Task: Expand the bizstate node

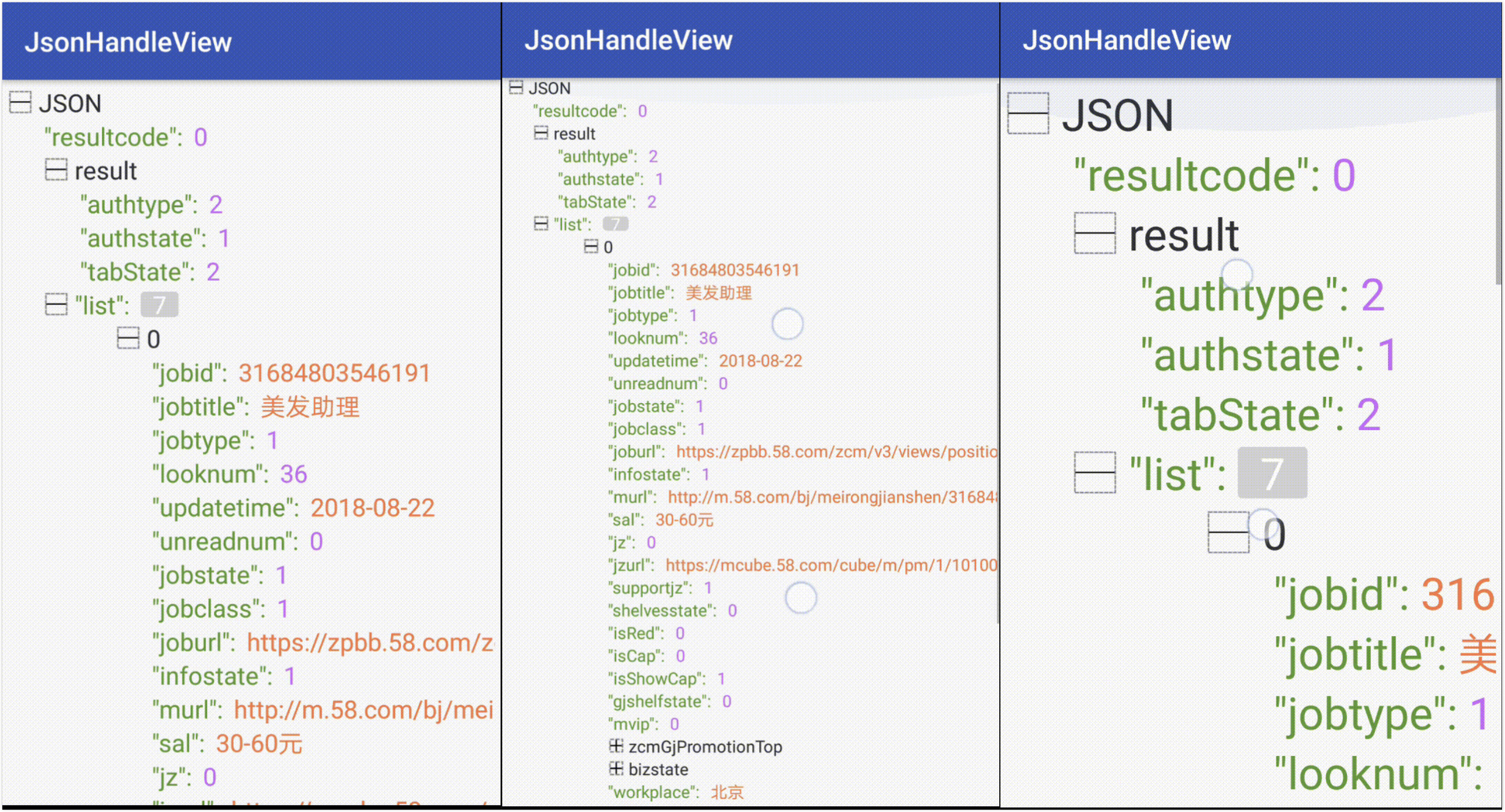Action: point(616,768)
